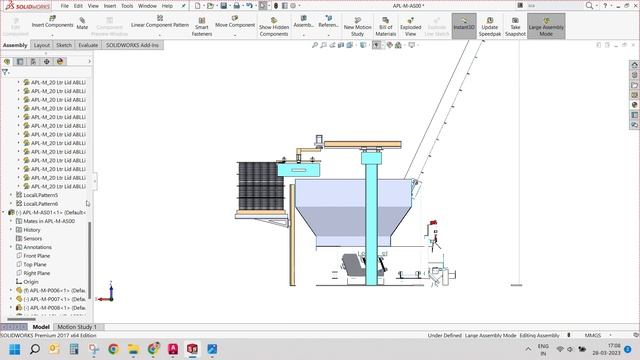Click the SOLIDWORKS search help field
640x360 pixels.
pyautogui.click(x=554, y=6)
